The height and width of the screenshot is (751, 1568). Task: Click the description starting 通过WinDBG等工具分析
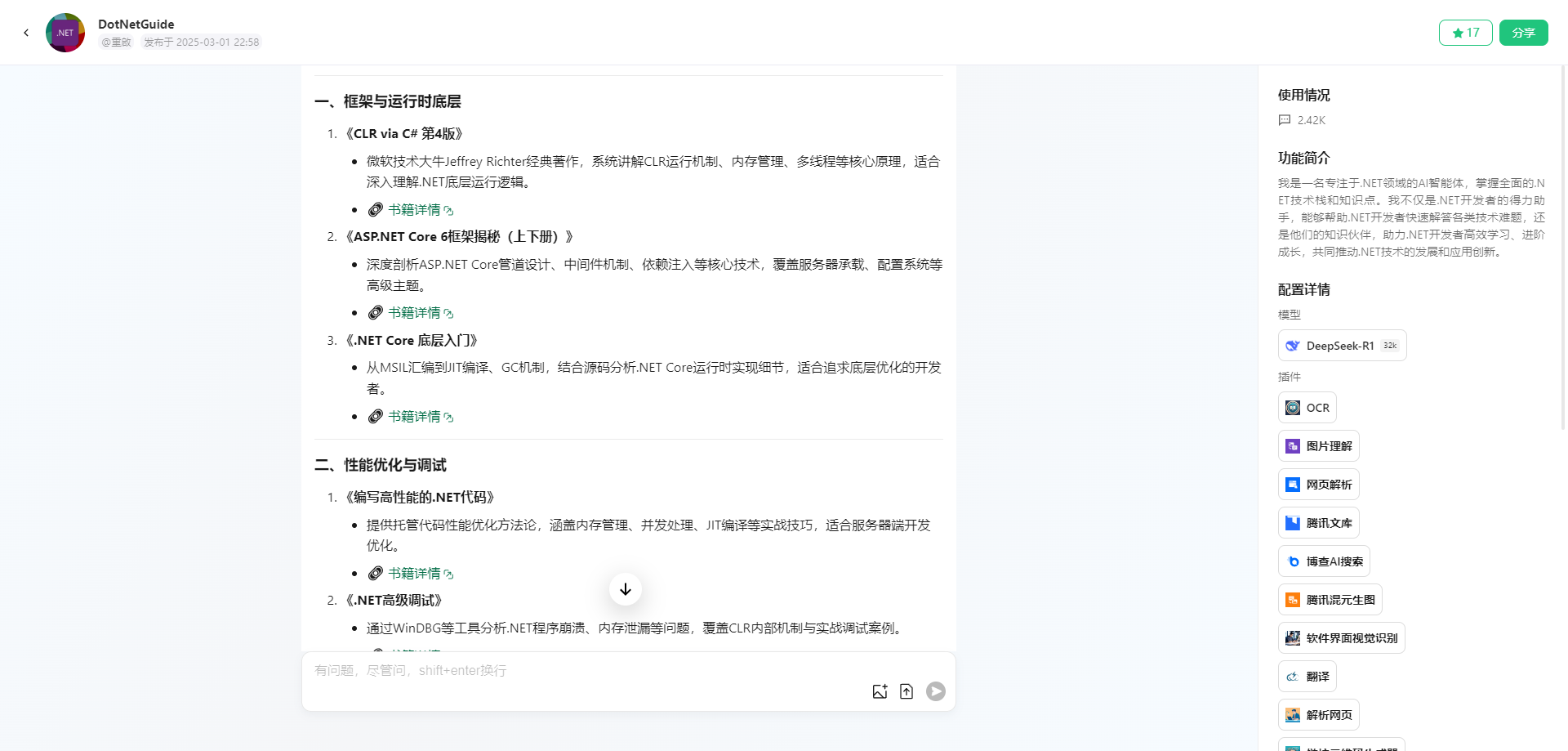tap(636, 628)
